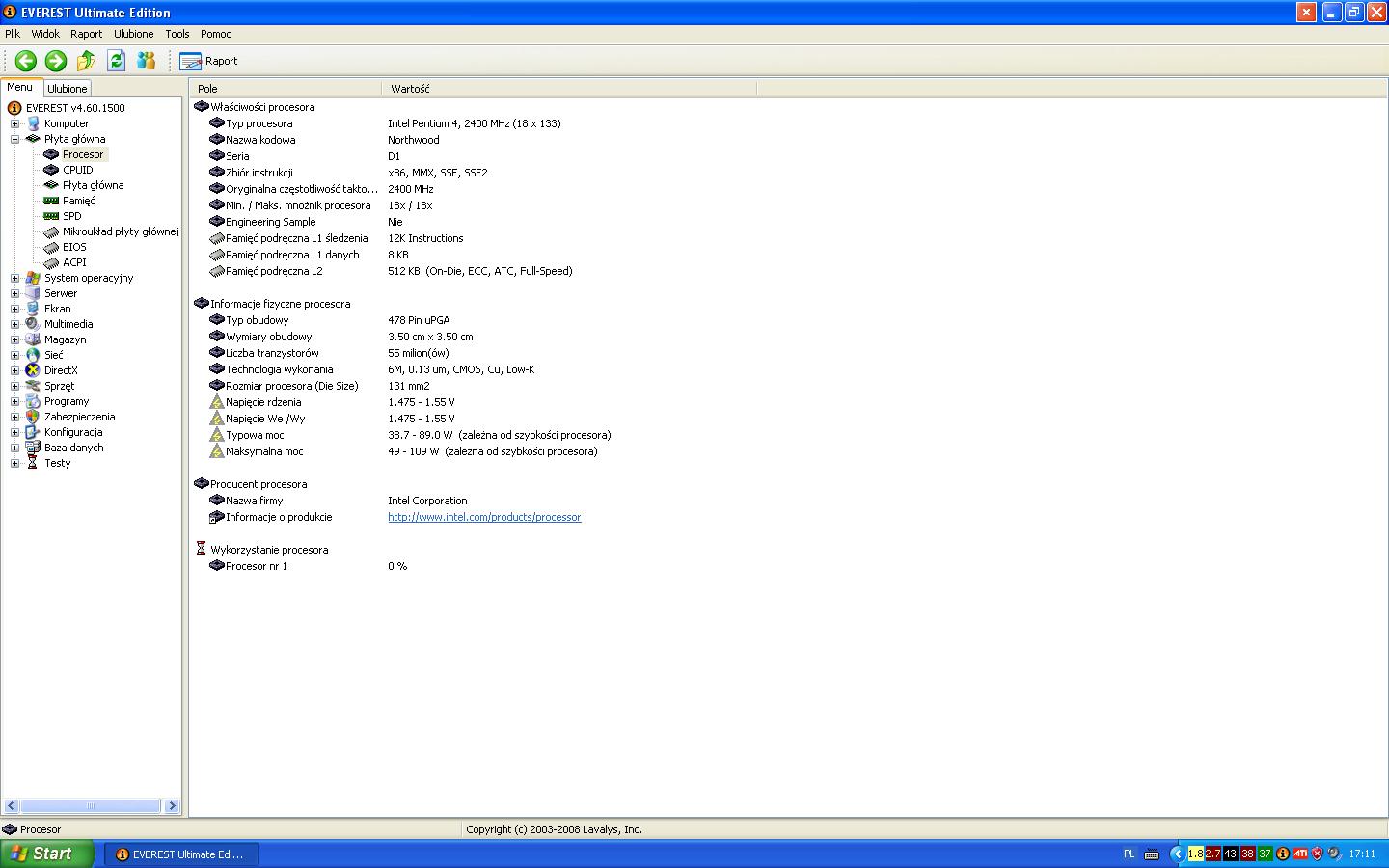Go back with the green left arrow
Viewport: 1389px width, 868px height.
pos(26,61)
